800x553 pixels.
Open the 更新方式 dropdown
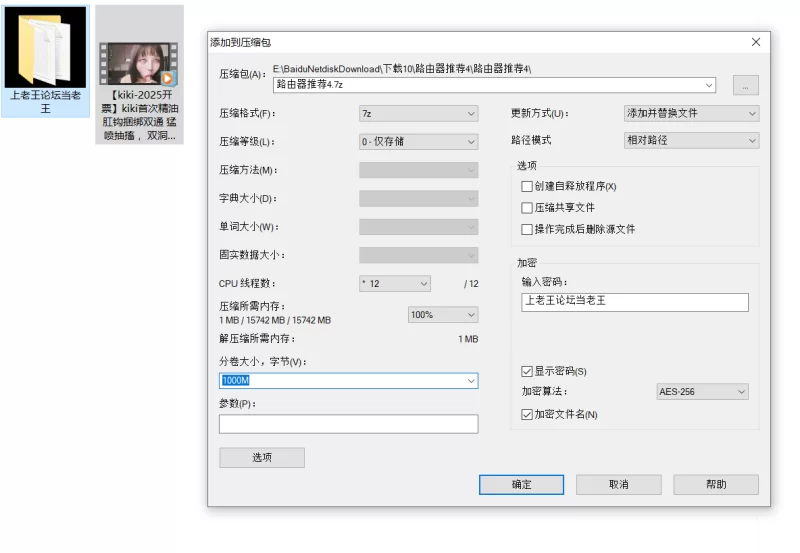tap(691, 113)
